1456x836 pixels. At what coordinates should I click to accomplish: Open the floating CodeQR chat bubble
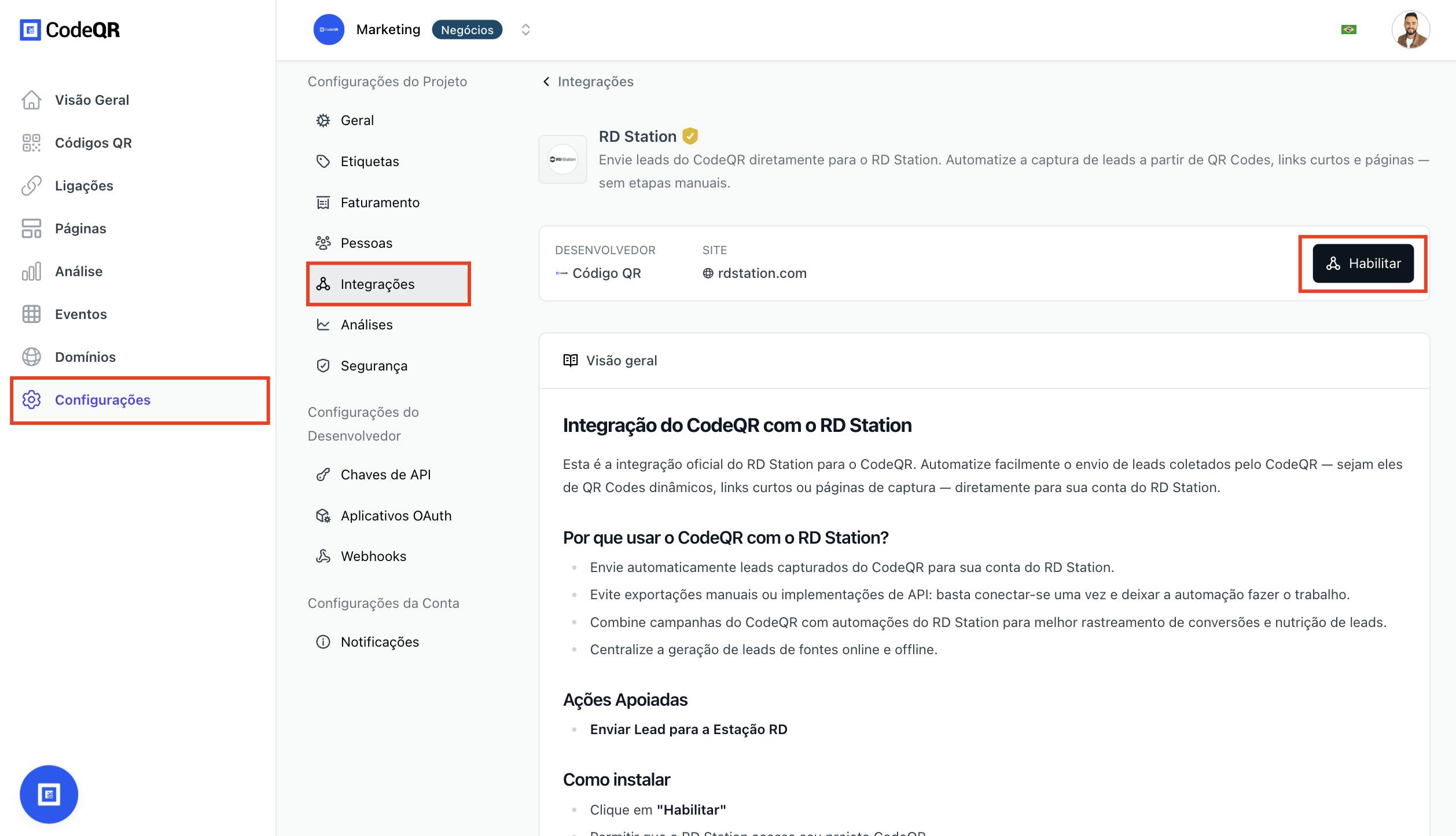click(x=49, y=794)
